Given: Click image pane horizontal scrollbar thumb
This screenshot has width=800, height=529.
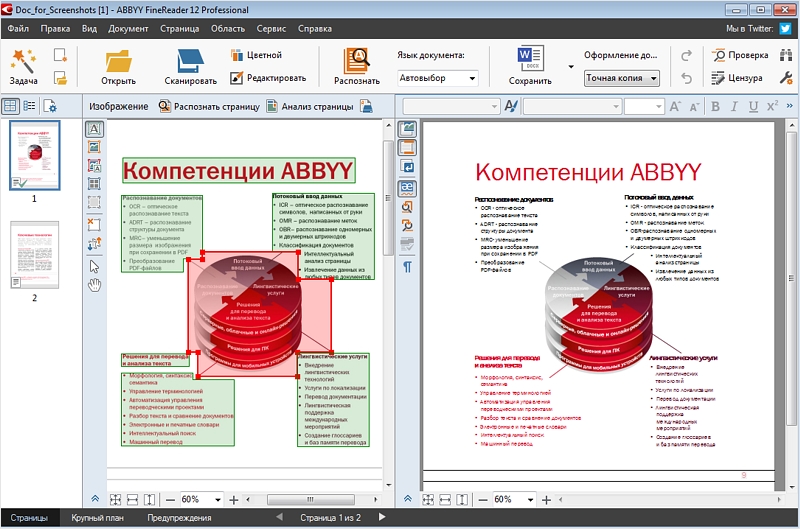Looking at the screenshot, I should pos(310,500).
